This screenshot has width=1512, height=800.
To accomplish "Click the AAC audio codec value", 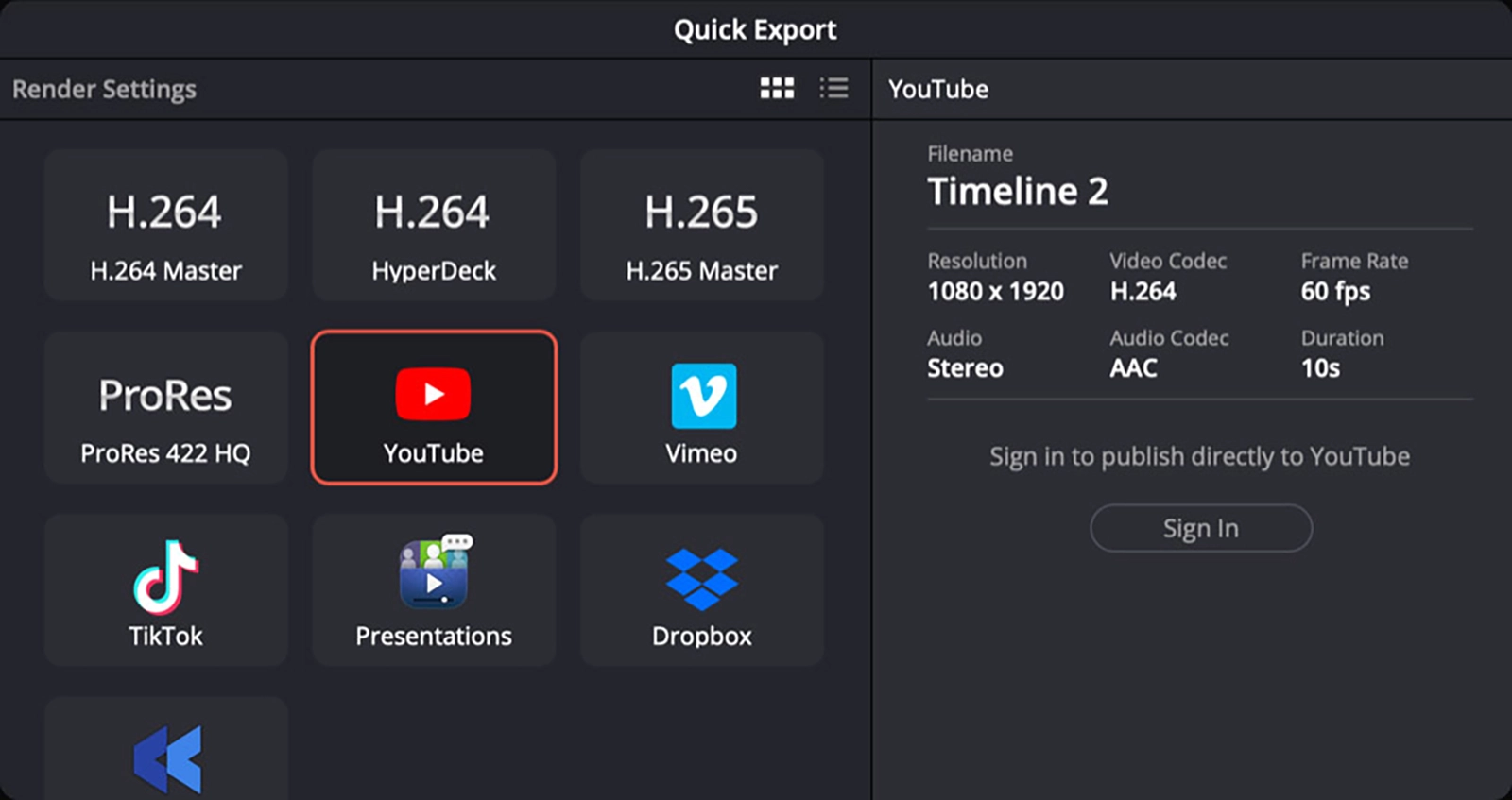I will 1133,368.
